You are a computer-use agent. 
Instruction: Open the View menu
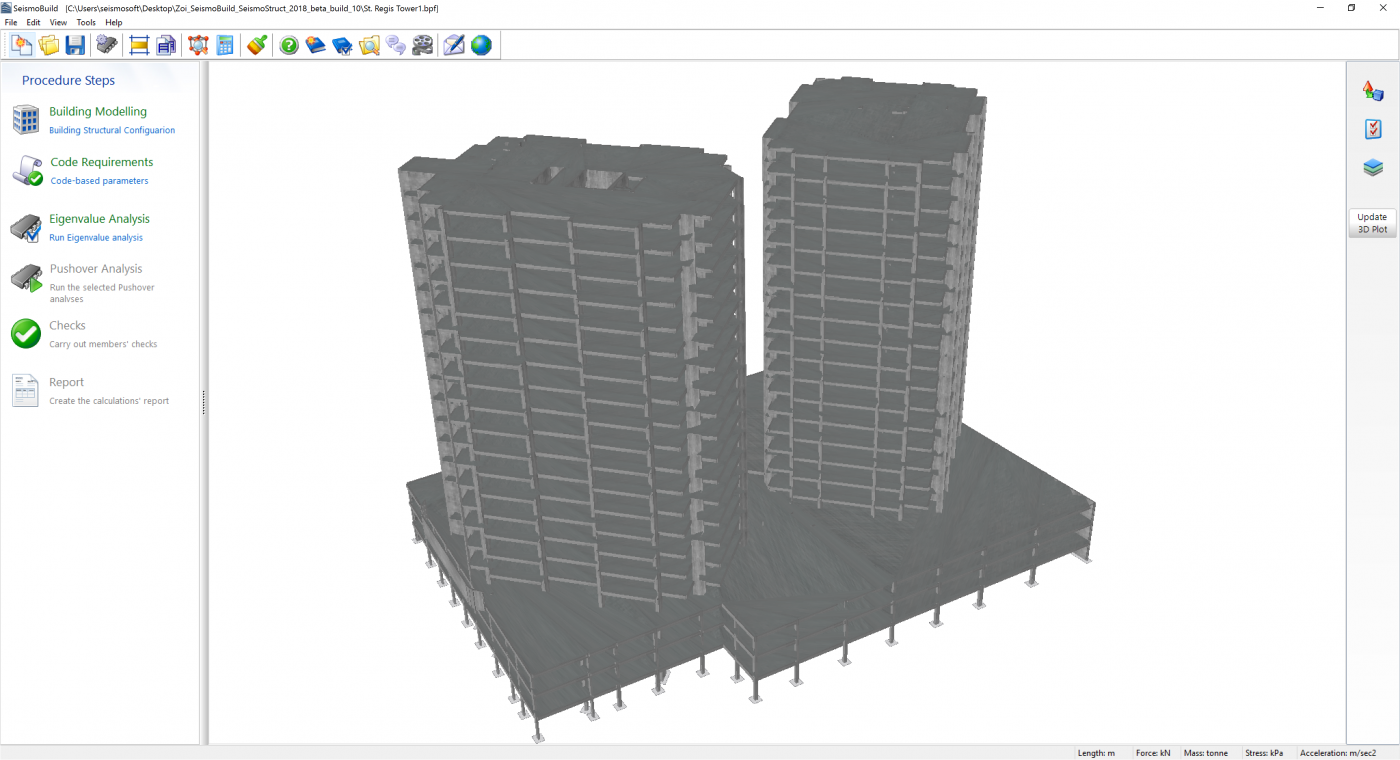tap(58, 22)
